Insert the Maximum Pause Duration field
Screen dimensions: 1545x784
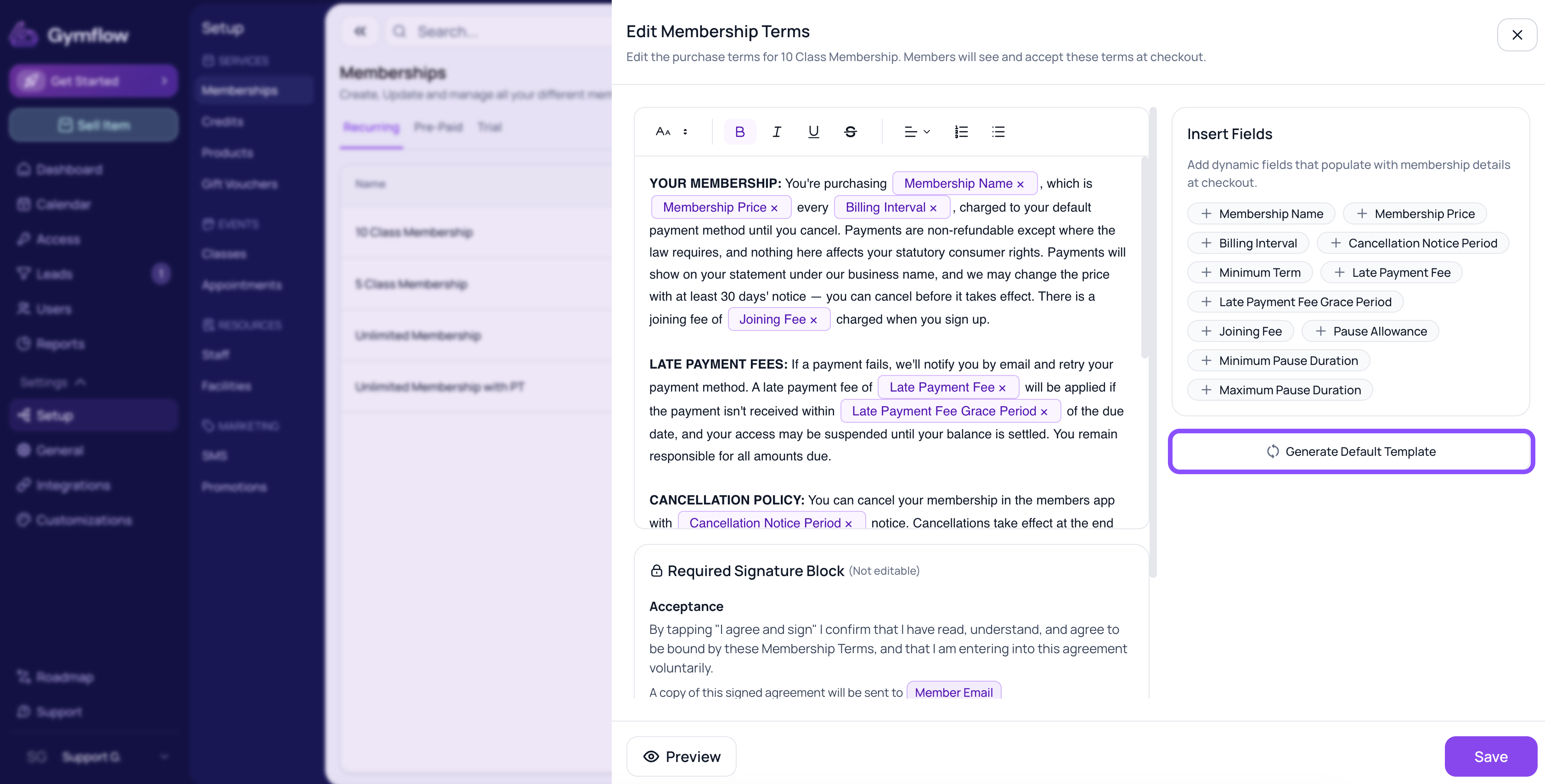(x=1280, y=390)
